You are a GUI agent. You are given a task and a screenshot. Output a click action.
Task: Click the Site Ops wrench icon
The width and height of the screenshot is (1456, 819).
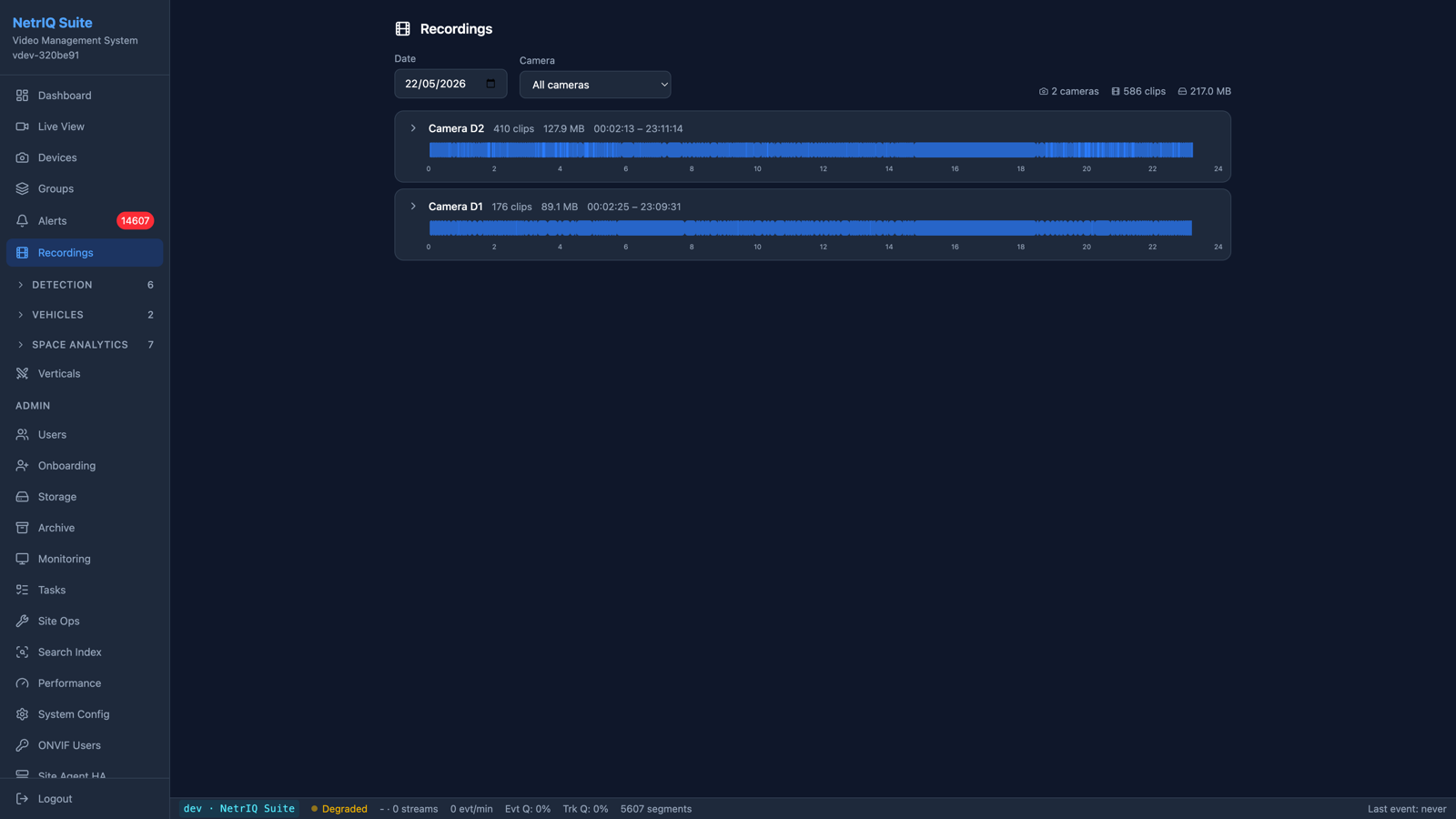tap(22, 621)
